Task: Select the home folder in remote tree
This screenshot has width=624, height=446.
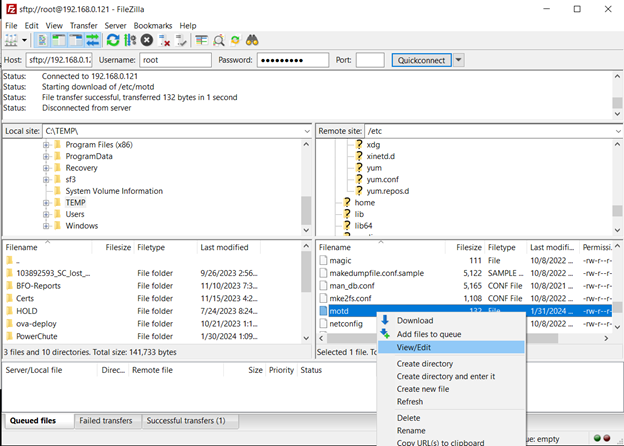Action: tap(365, 203)
